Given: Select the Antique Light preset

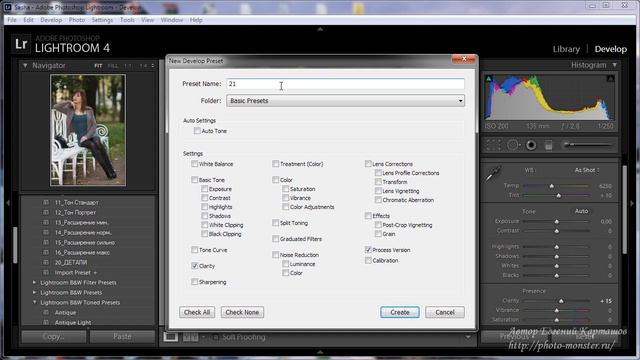Looking at the screenshot, I should pos(73,322).
